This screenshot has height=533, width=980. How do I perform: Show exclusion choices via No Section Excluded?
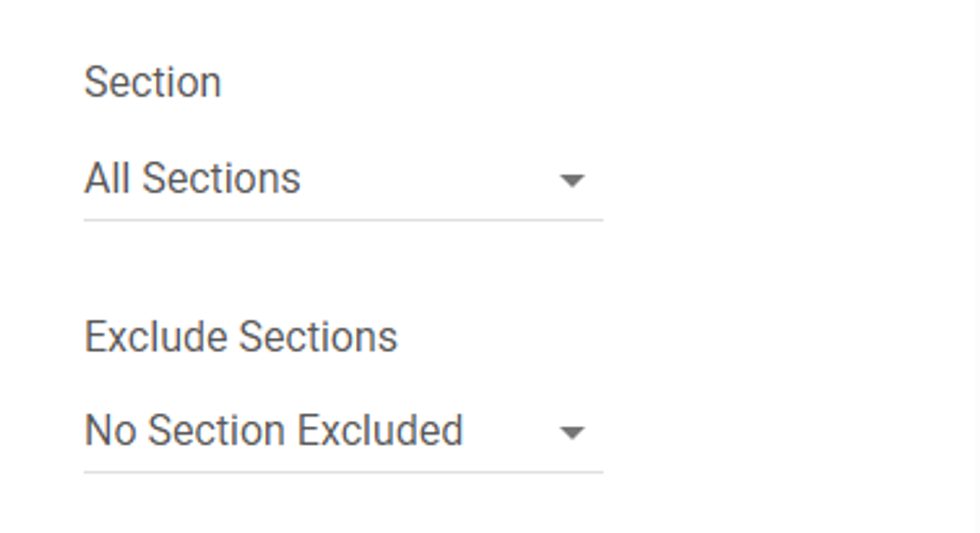click(x=343, y=432)
